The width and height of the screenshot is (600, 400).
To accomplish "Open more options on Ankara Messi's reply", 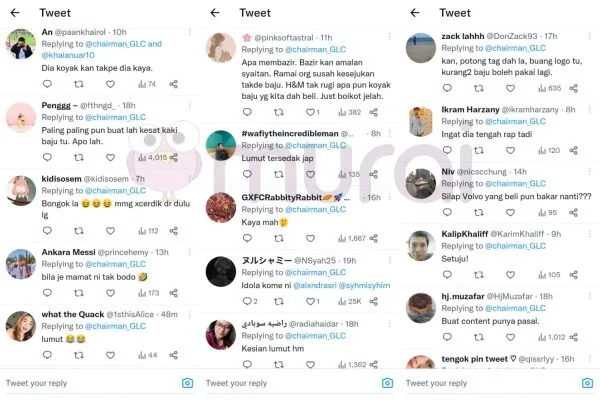I will point(189,252).
